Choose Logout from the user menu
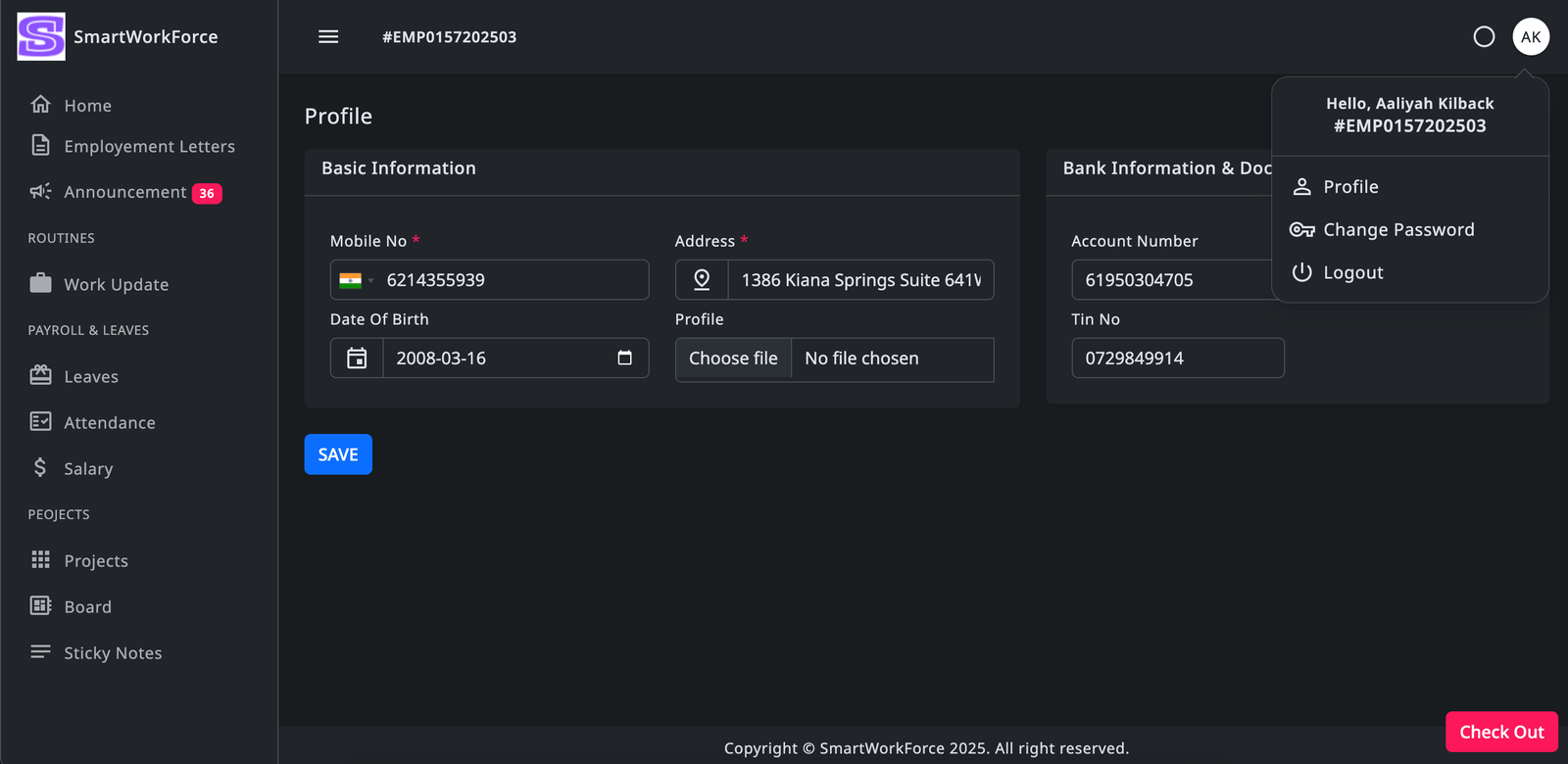The image size is (1568, 764). (x=1352, y=272)
